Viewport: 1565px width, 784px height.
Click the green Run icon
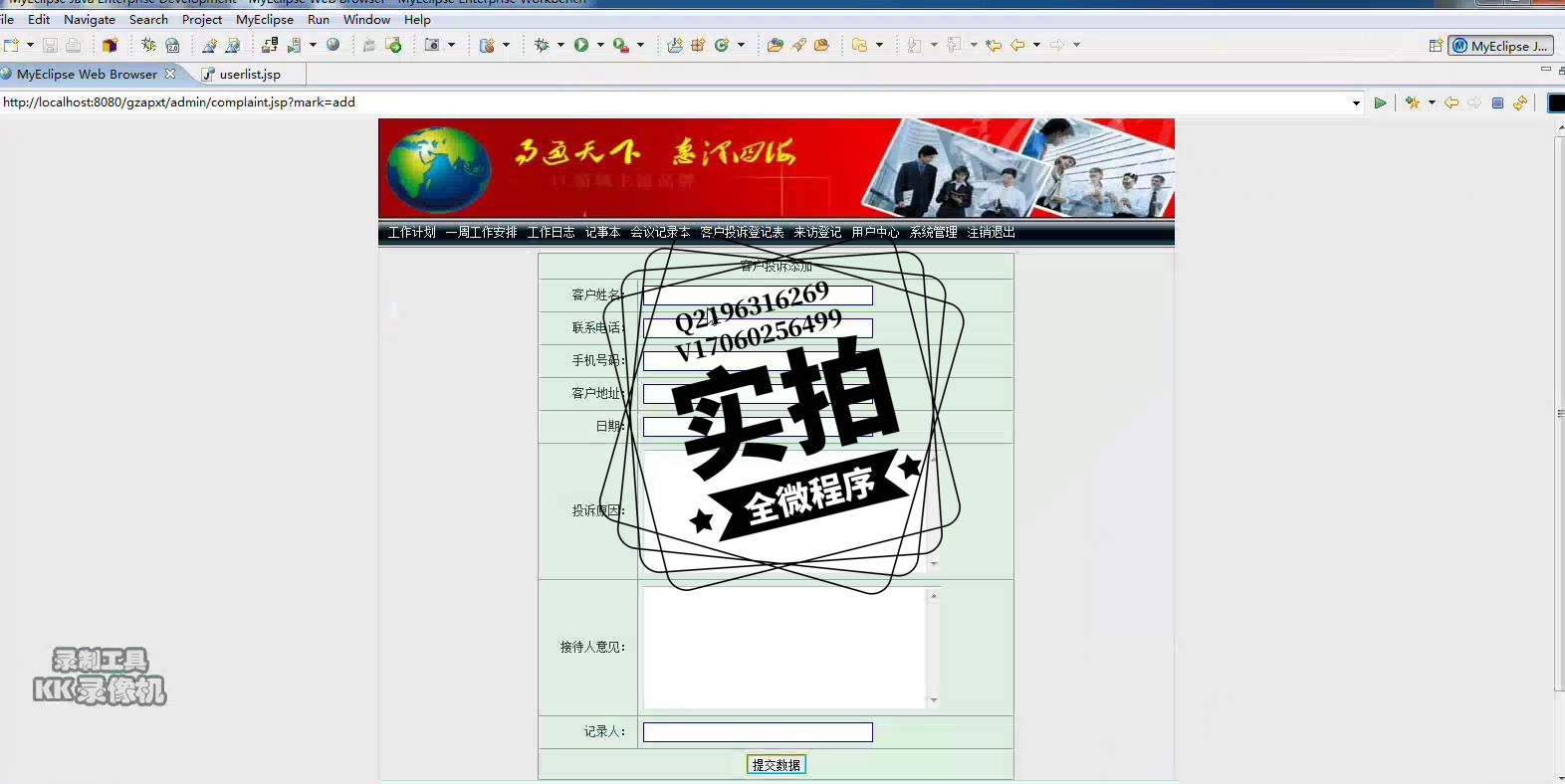(x=581, y=45)
